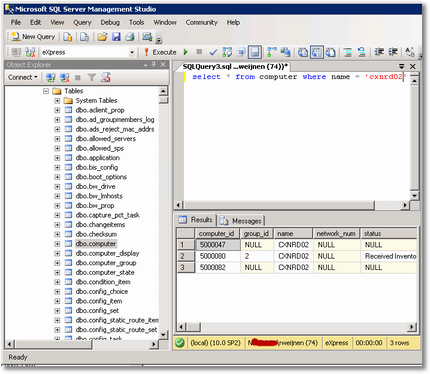Click the network_num column header
The image size is (430, 374).
(336, 233)
